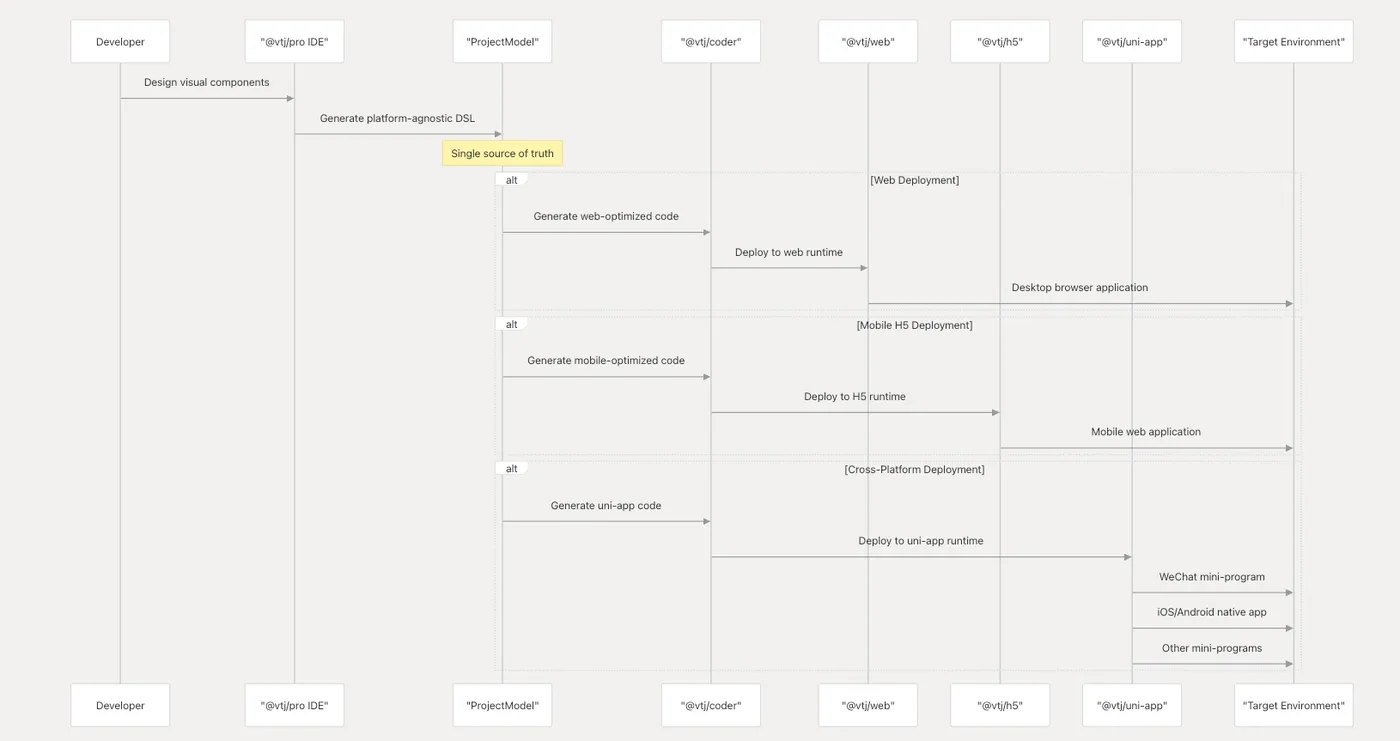Click the "ProjectModel" participant box in the footer row
This screenshot has height=741, width=1400.
pos(502,705)
